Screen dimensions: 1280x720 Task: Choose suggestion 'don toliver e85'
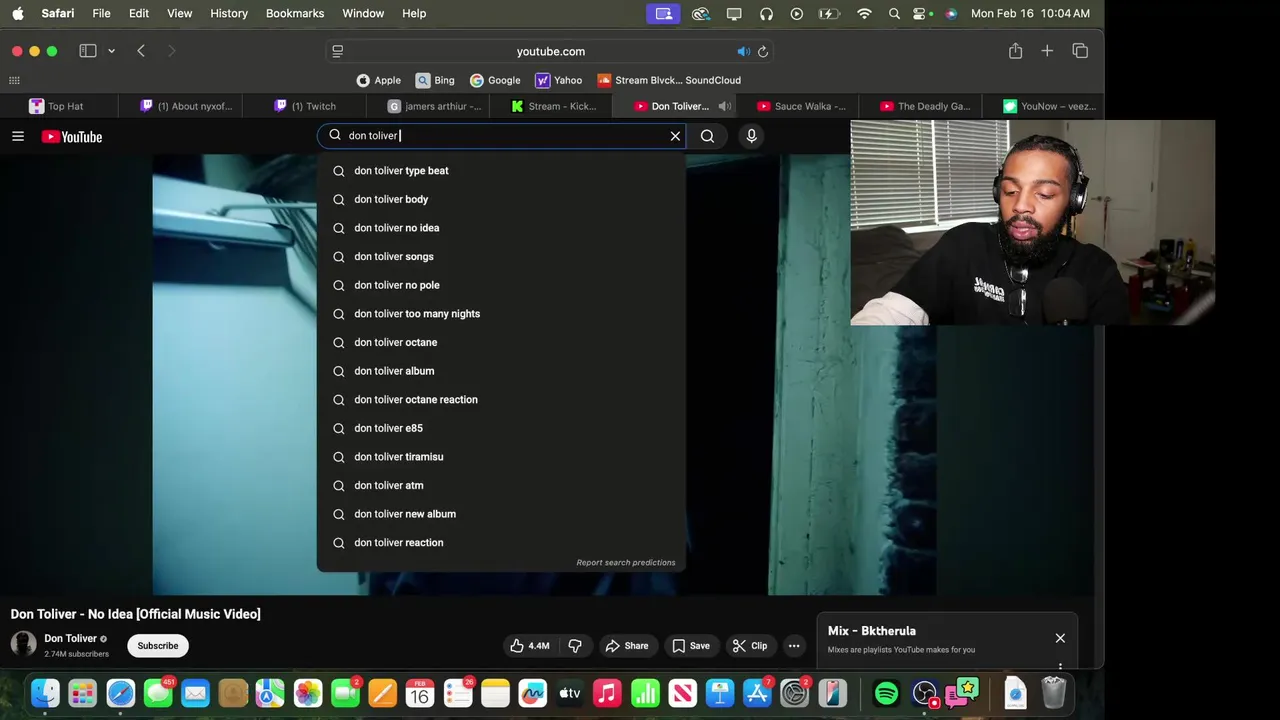(501, 428)
